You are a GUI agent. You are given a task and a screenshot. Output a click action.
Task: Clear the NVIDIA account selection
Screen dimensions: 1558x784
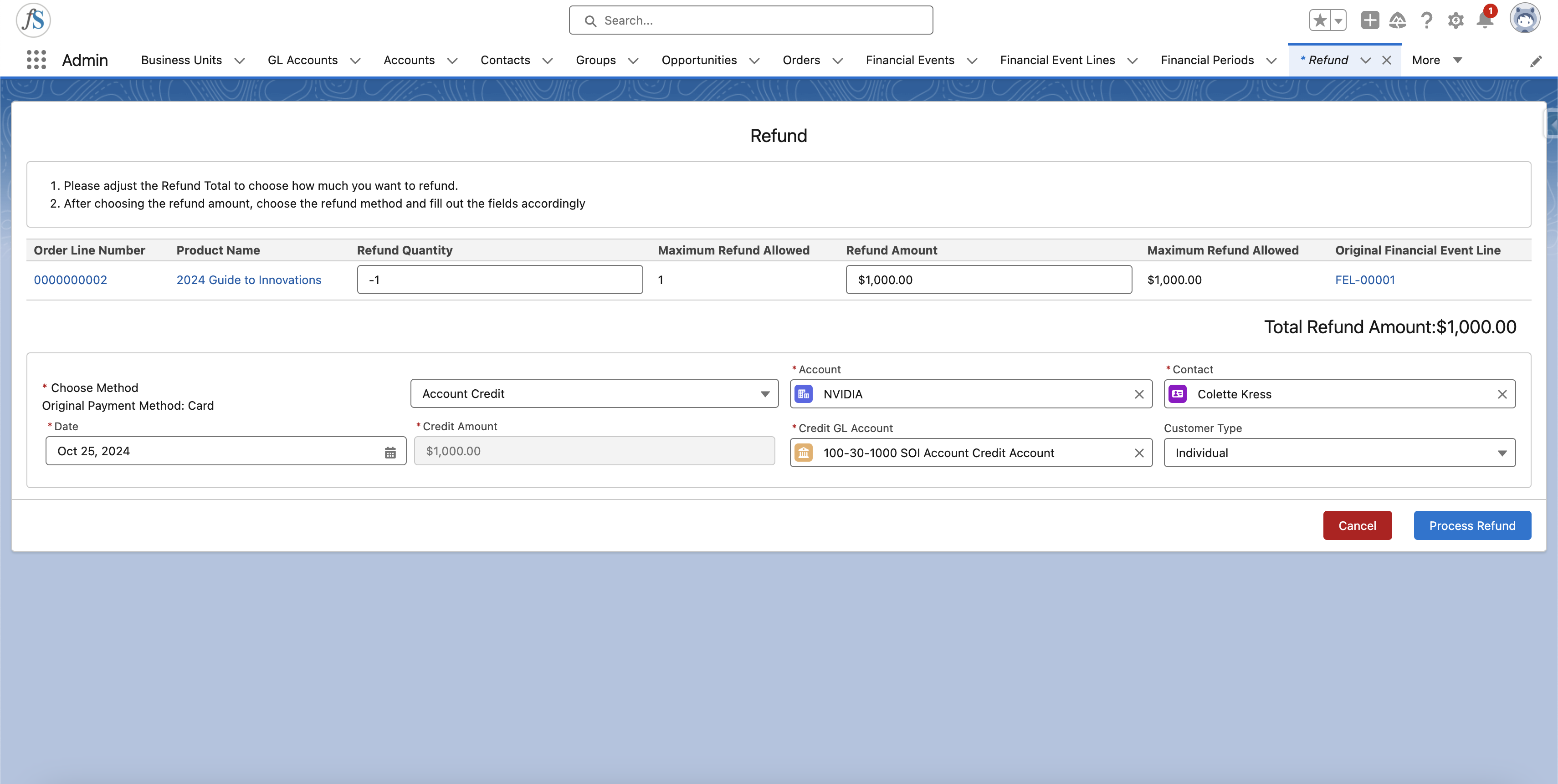click(1139, 394)
